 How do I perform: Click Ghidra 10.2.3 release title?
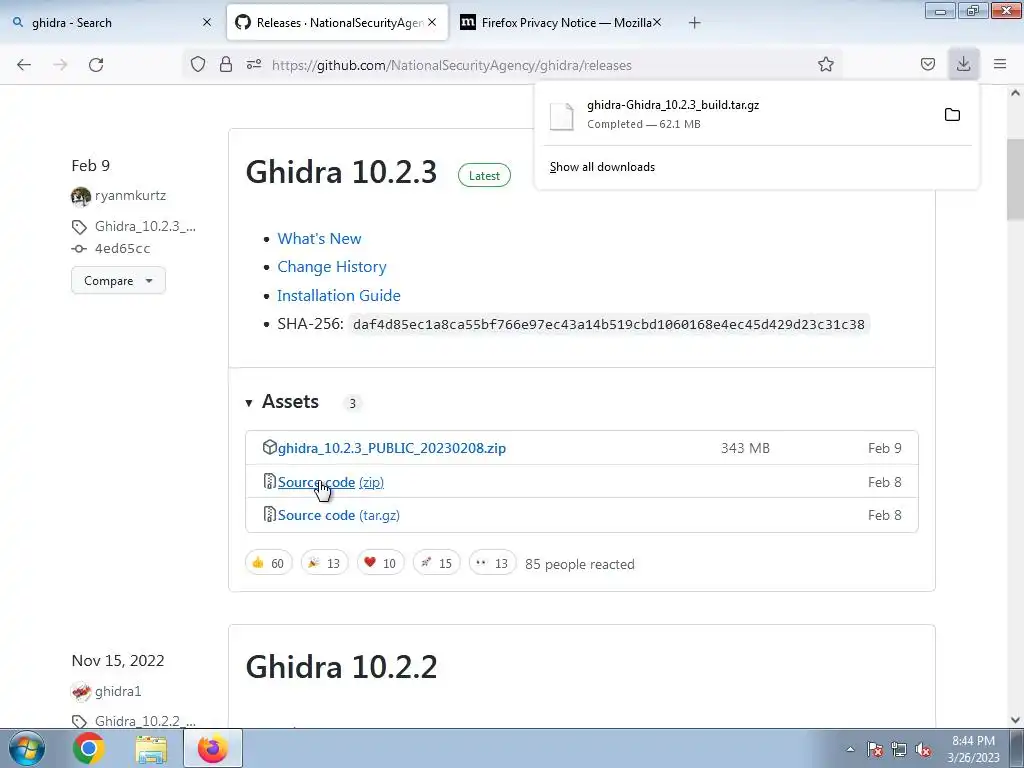(341, 172)
